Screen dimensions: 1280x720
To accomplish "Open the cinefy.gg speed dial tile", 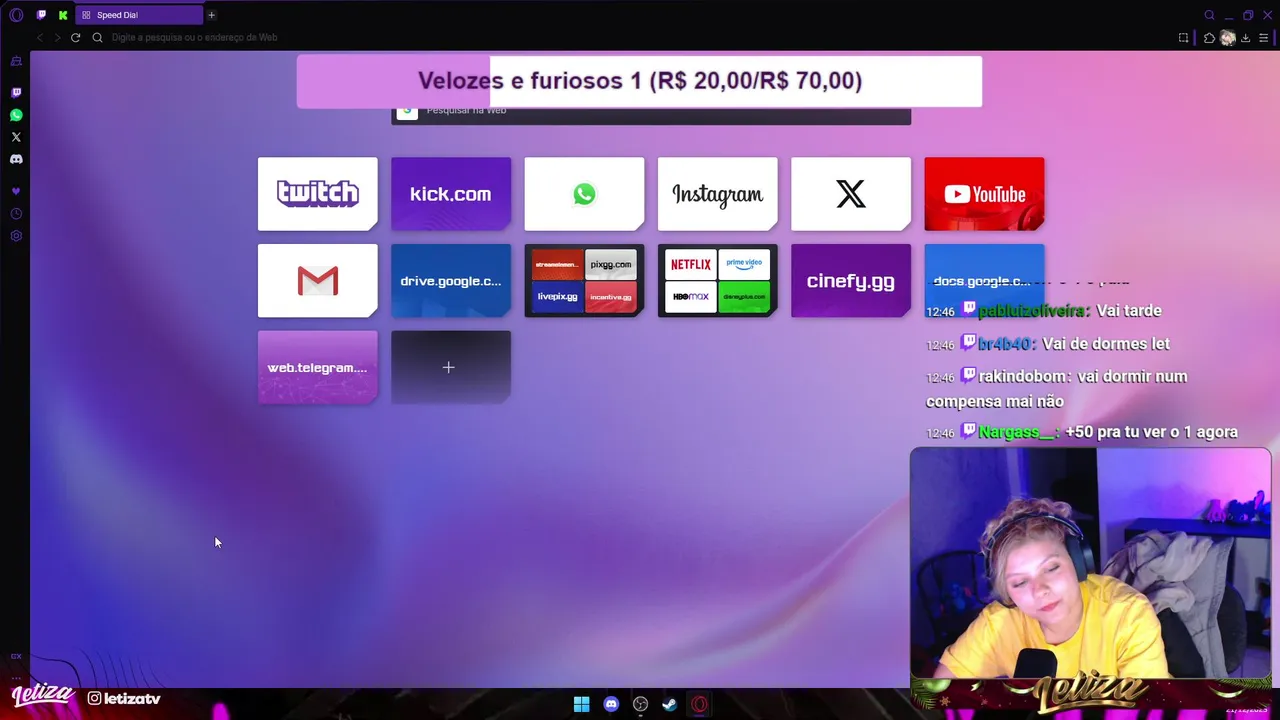I will point(851,281).
